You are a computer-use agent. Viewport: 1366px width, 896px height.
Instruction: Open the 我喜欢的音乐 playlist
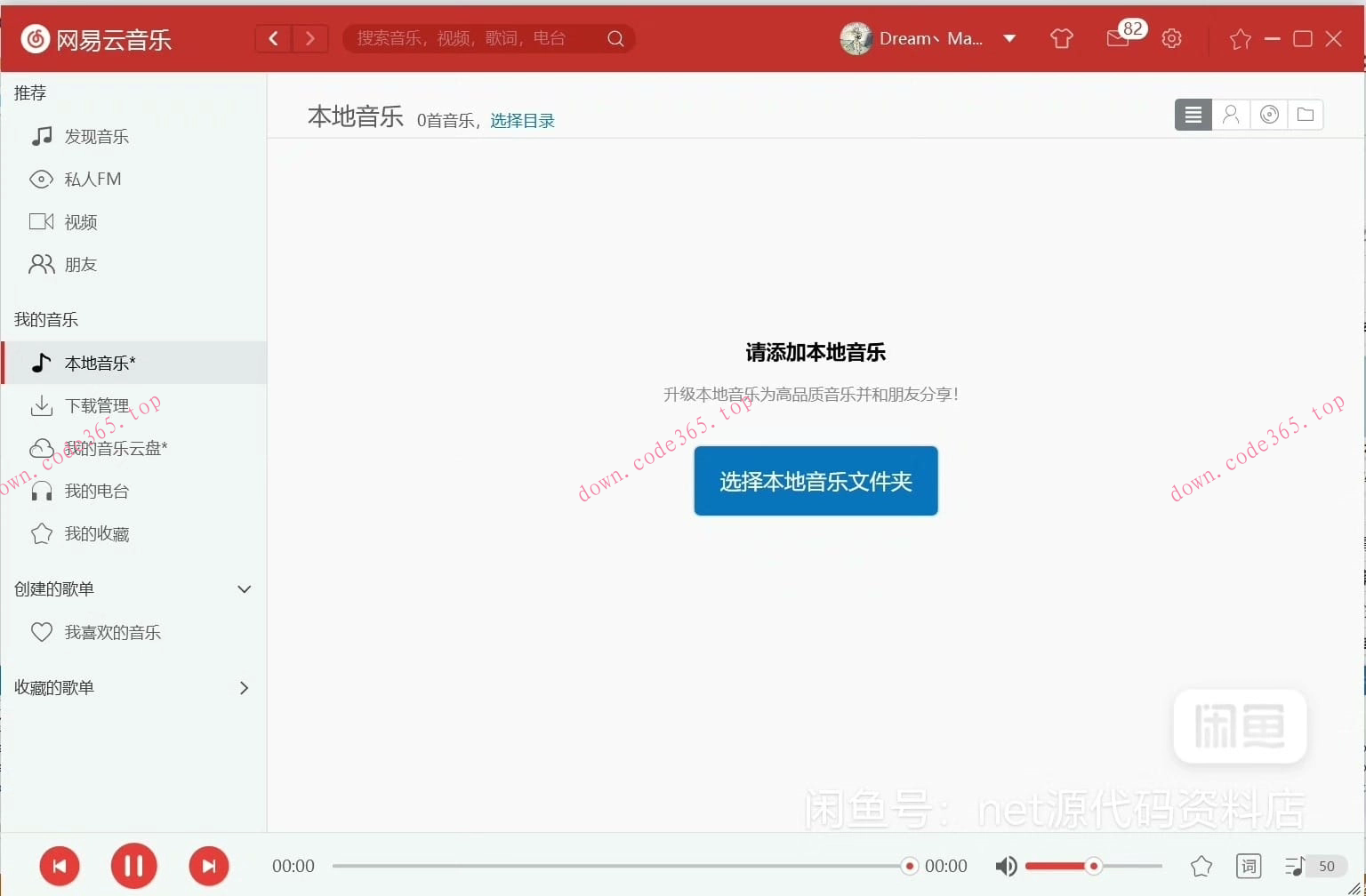[x=112, y=632]
